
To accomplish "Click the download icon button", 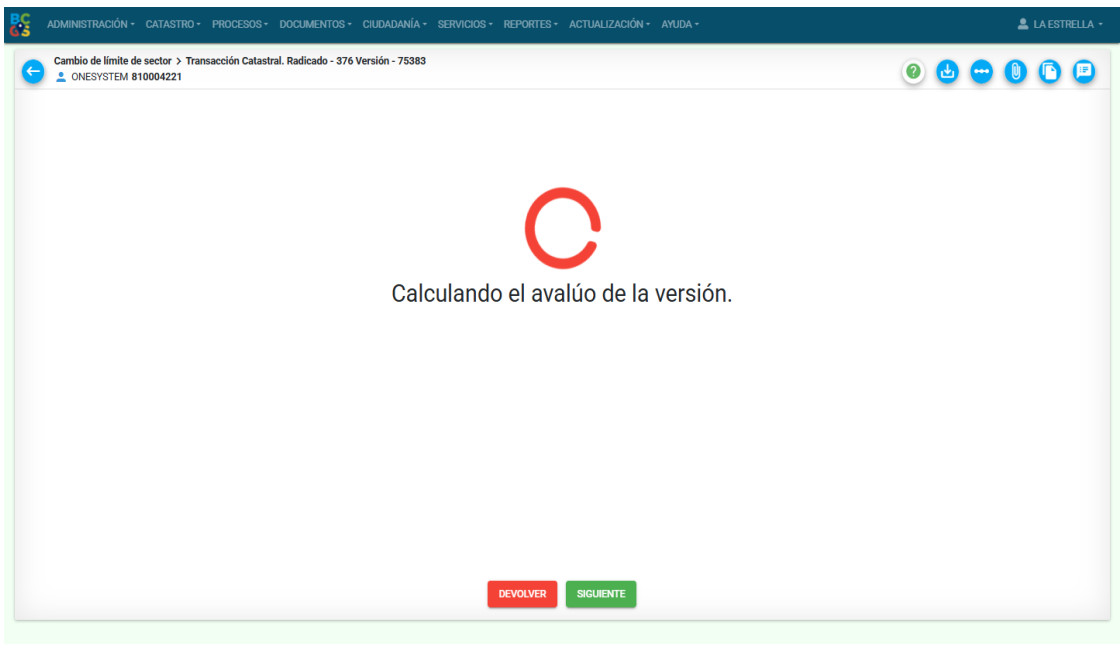I will tap(947, 71).
